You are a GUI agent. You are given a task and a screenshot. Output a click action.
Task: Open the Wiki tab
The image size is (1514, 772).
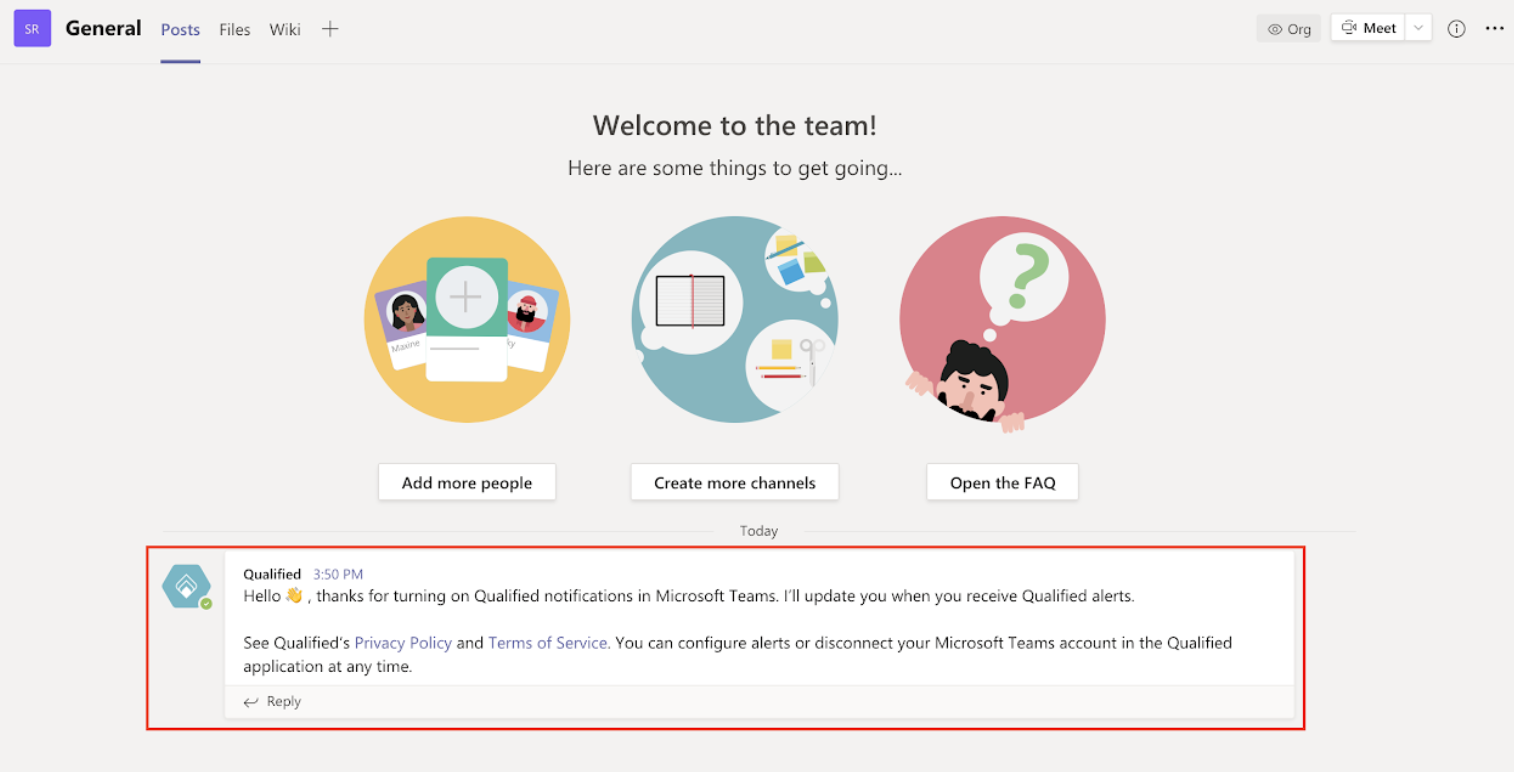285,30
